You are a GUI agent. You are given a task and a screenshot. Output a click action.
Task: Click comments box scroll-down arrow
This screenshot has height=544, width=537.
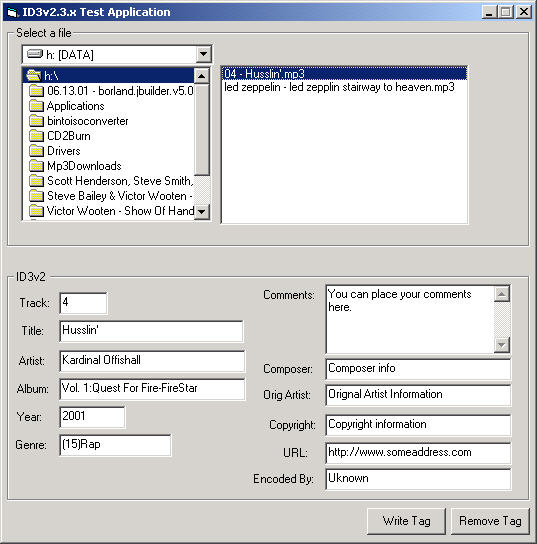click(502, 345)
